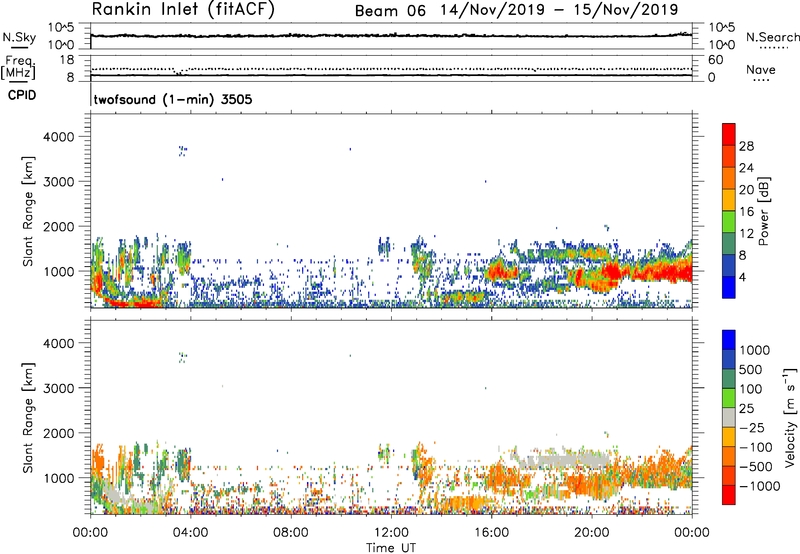Click the "24" value on the power colorbar

[746, 168]
